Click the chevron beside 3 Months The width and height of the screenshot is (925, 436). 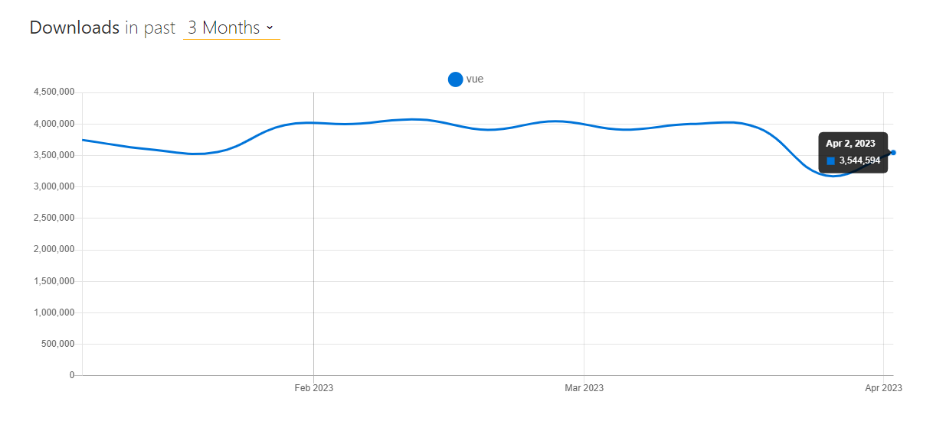coord(270,28)
